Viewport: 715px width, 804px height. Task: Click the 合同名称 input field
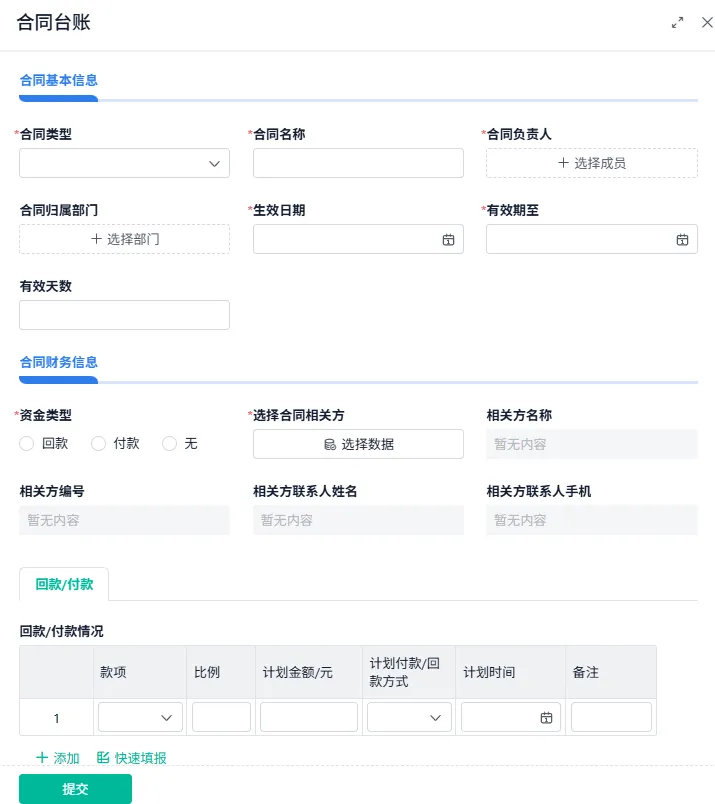pos(358,163)
